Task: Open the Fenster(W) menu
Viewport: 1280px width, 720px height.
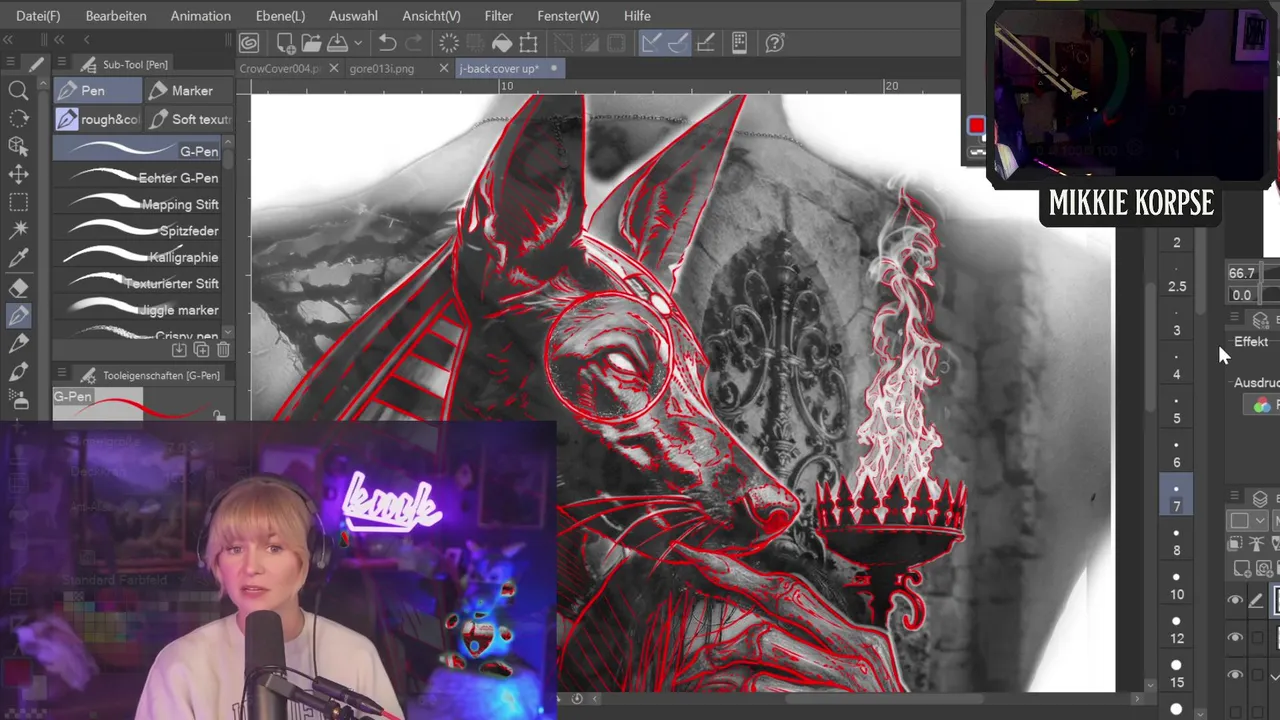Action: (x=568, y=16)
